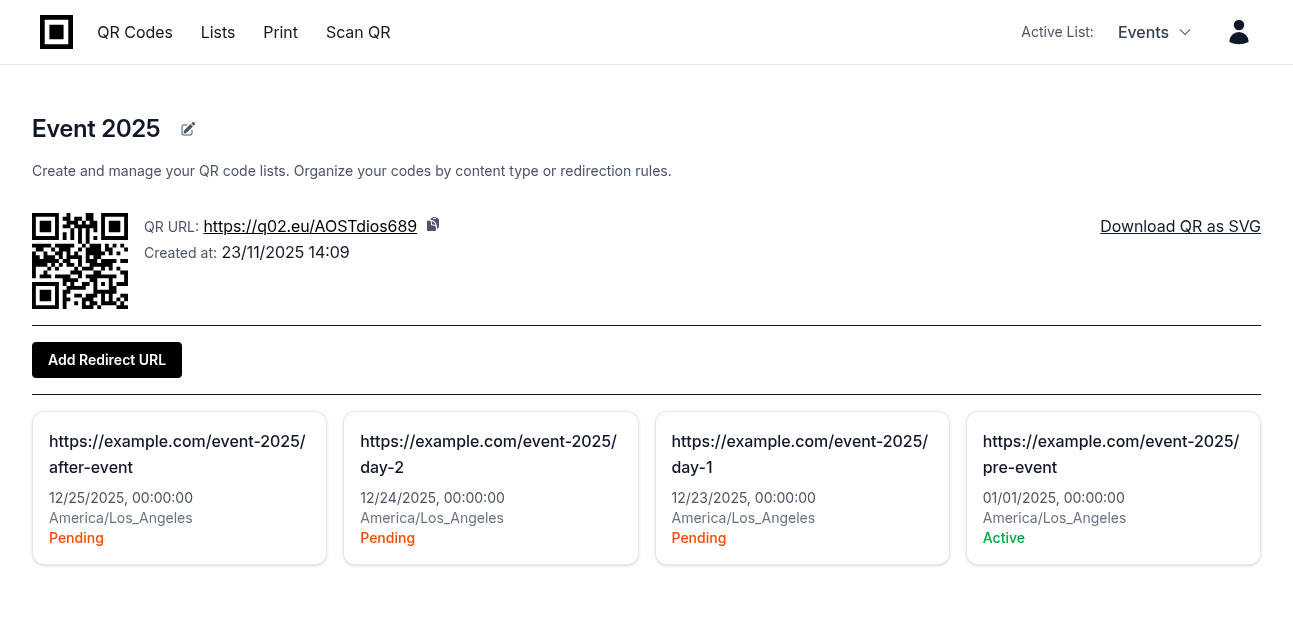Open the pre-event redirect card

coord(1113,488)
